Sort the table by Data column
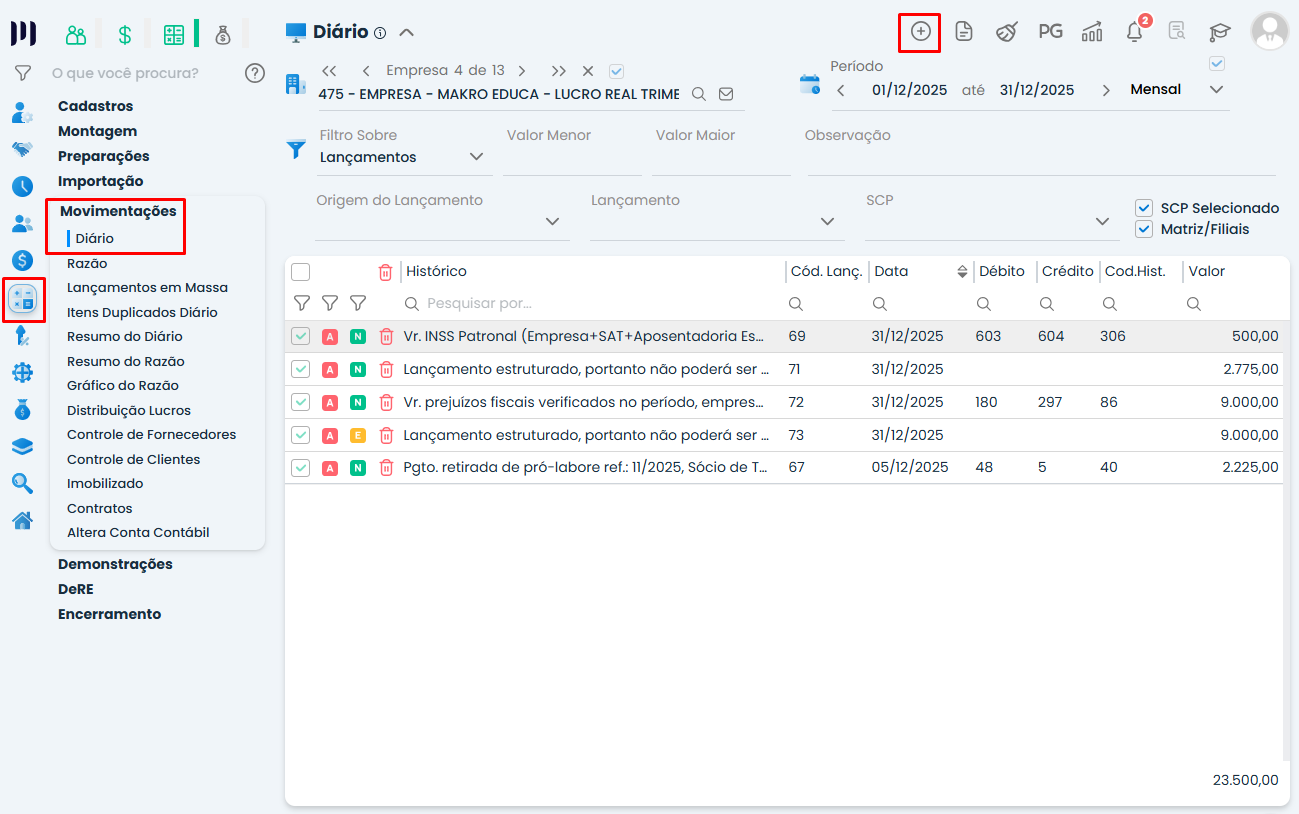The width and height of the screenshot is (1299, 814). point(962,272)
